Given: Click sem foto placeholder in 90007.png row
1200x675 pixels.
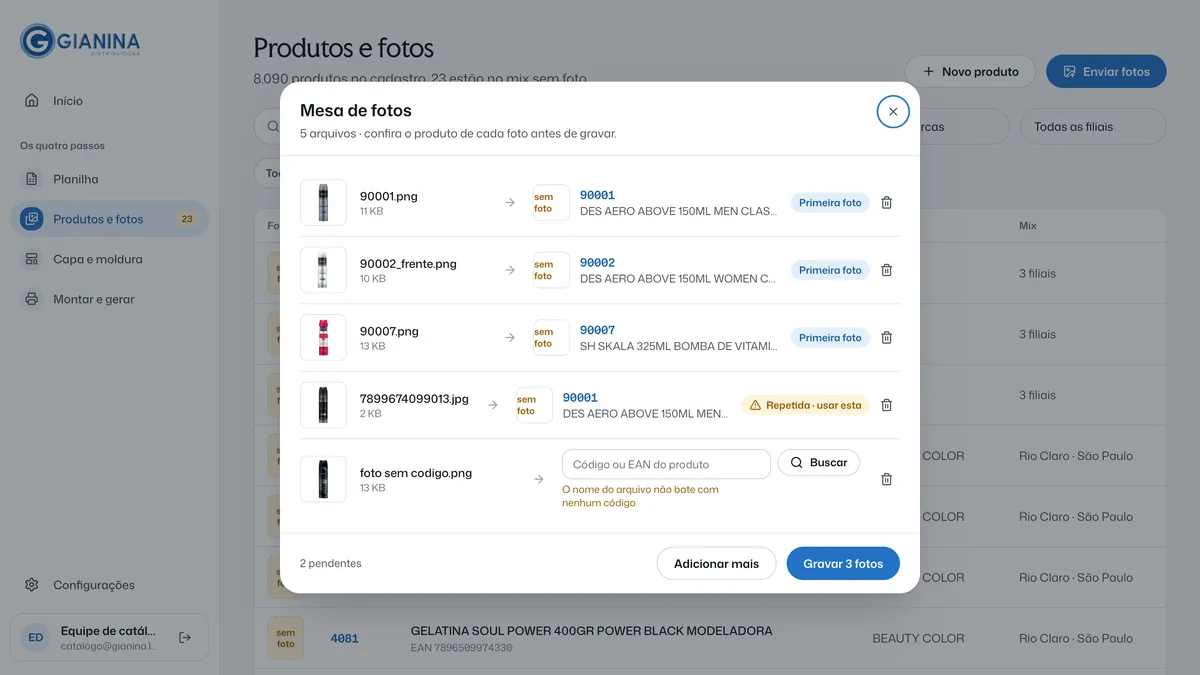Looking at the screenshot, I should point(551,338).
